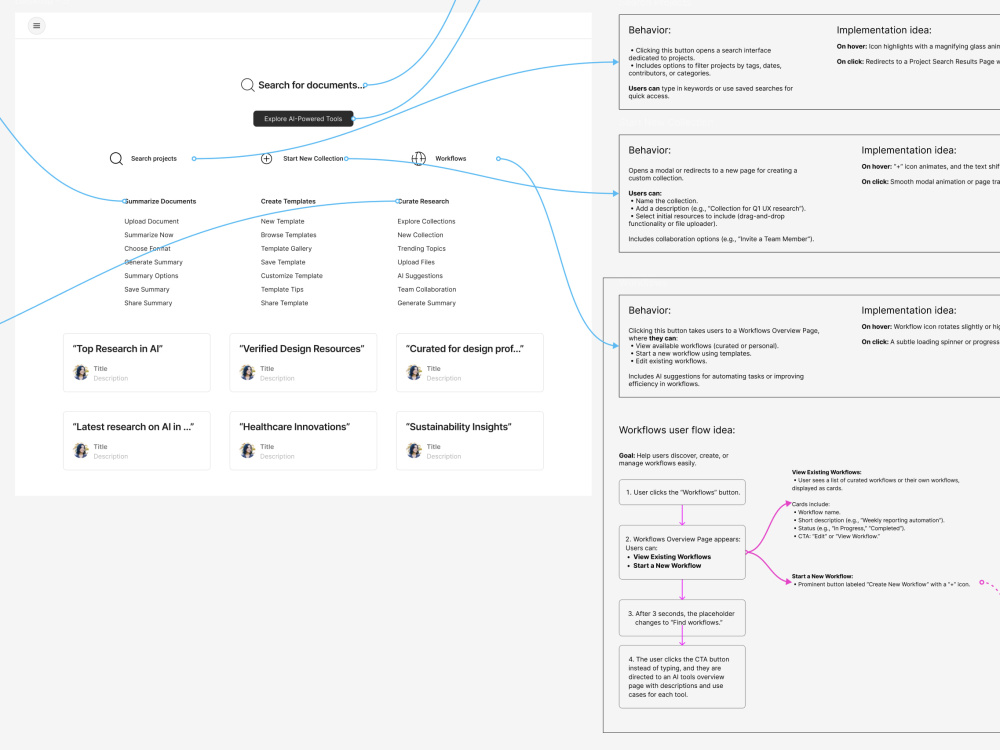This screenshot has width=1000, height=750.
Task: Open the "Healthcare Innovations" card title
Action: [295, 427]
